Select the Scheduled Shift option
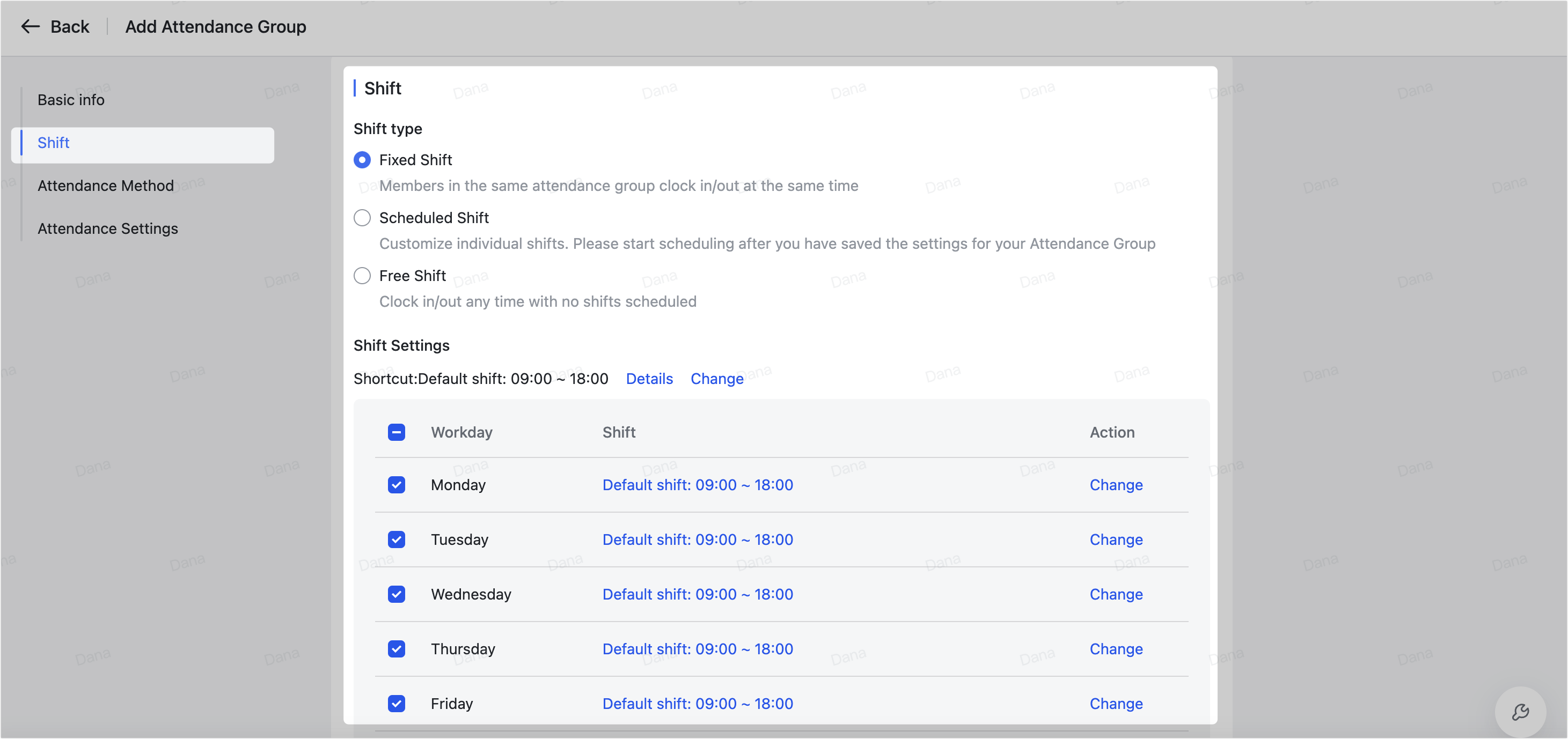 coord(362,217)
